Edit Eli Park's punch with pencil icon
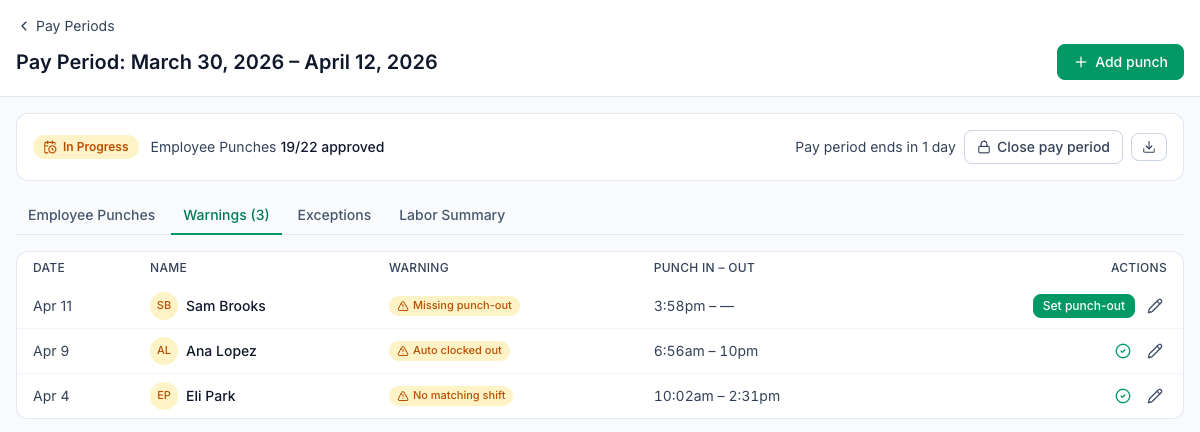 coord(1155,396)
